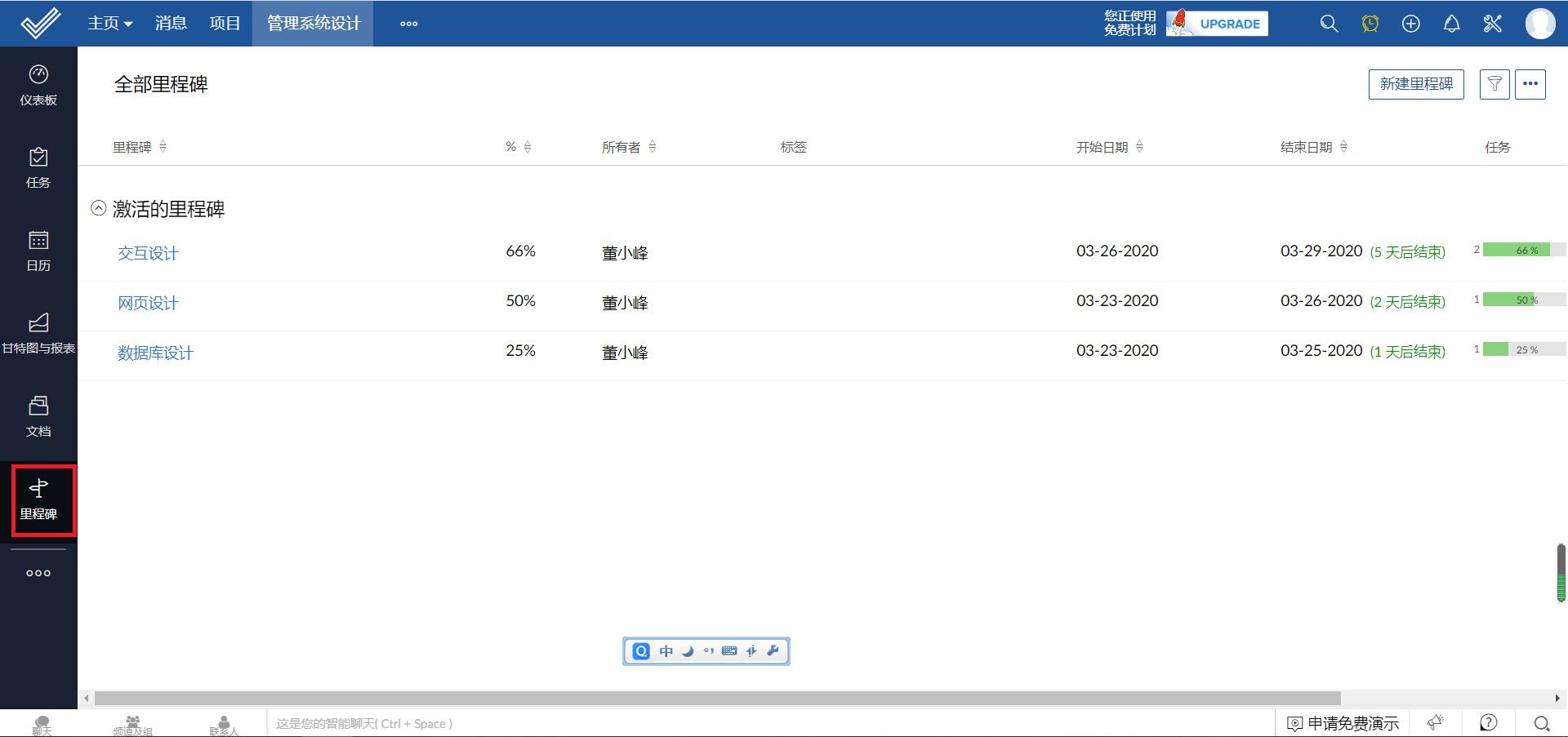The height and width of the screenshot is (737, 1568).
Task: Select the 管理系统设计 project tab
Action: pos(312,24)
